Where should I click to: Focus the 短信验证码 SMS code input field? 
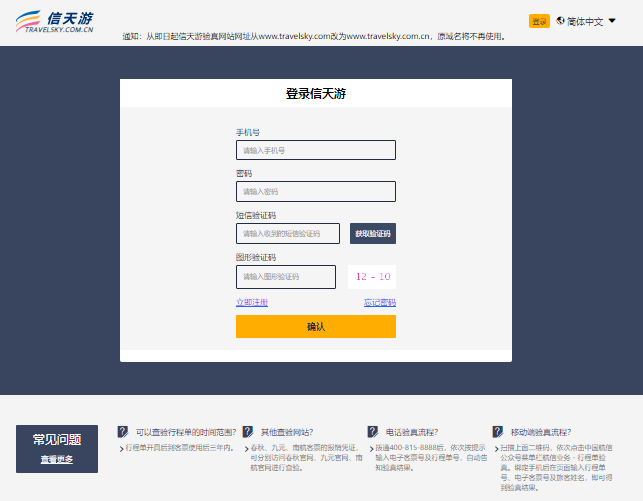coord(288,233)
